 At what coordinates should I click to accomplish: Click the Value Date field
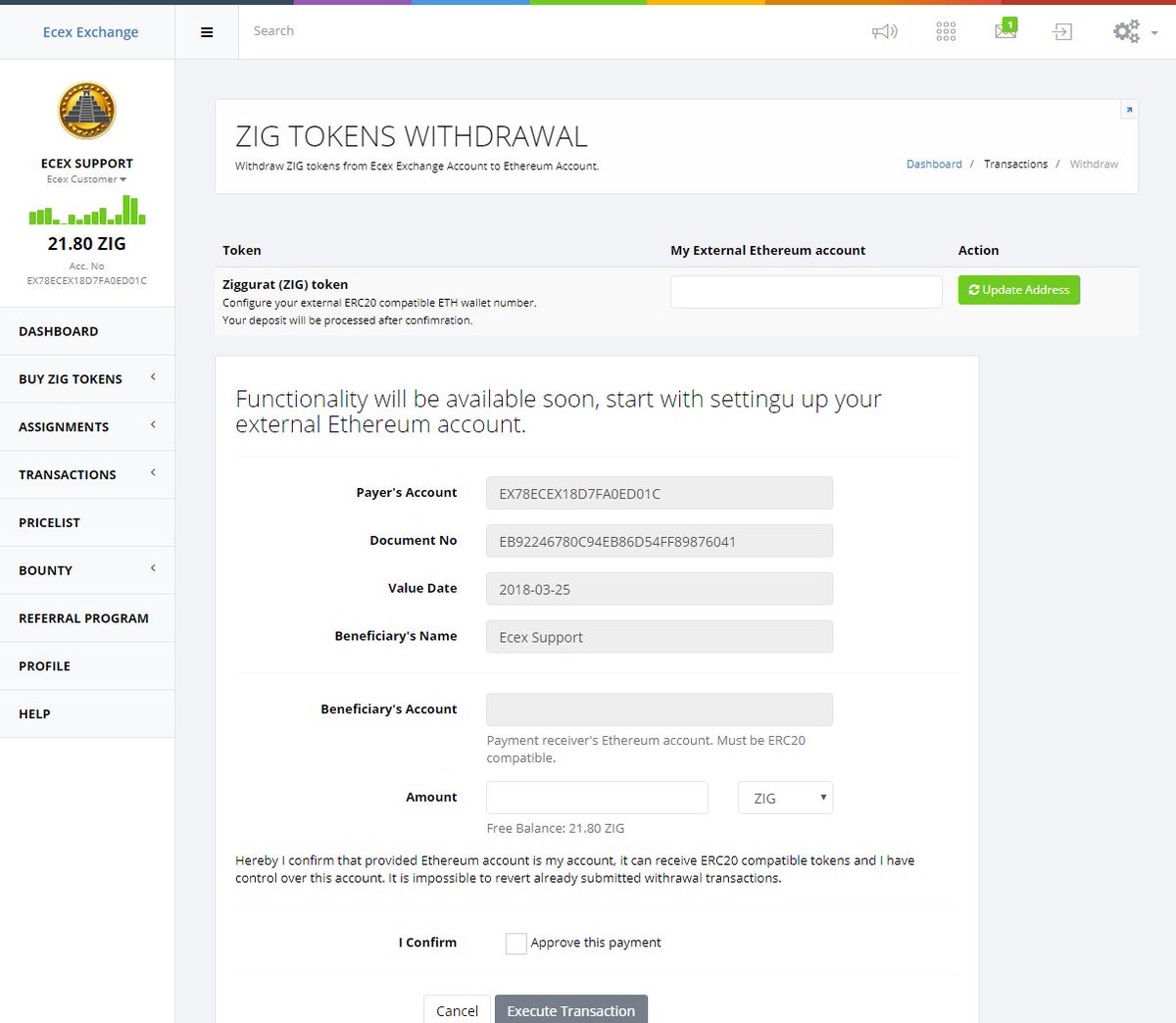(660, 589)
